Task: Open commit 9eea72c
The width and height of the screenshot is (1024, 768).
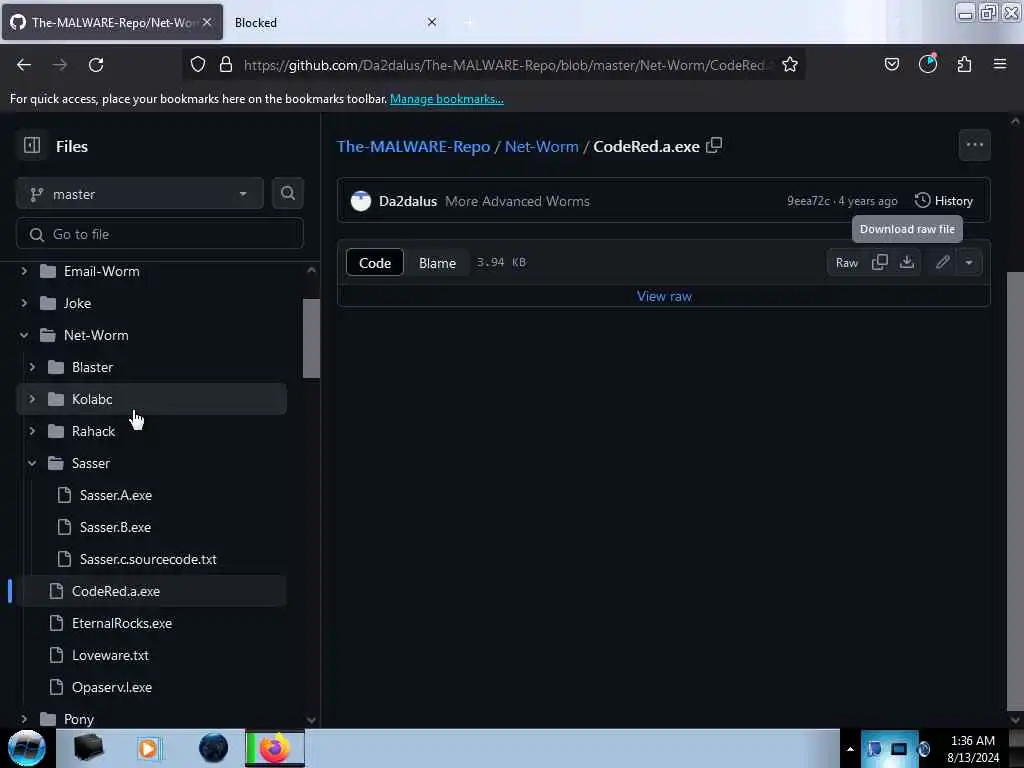Action: pyautogui.click(x=808, y=201)
